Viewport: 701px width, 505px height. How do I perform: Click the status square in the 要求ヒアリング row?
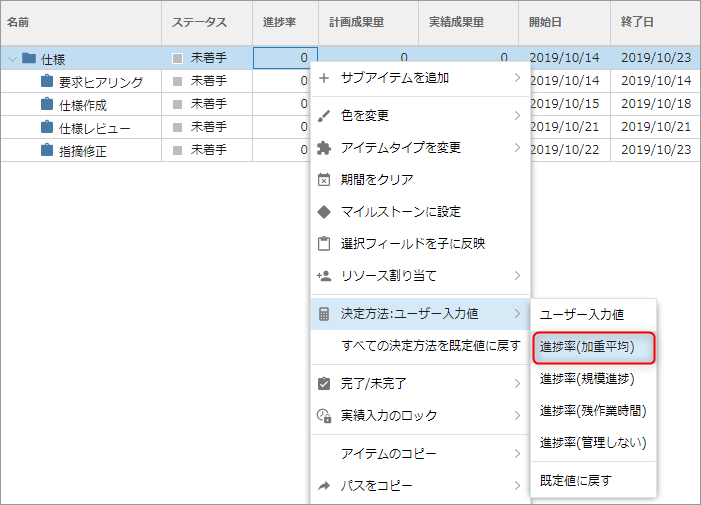177,81
